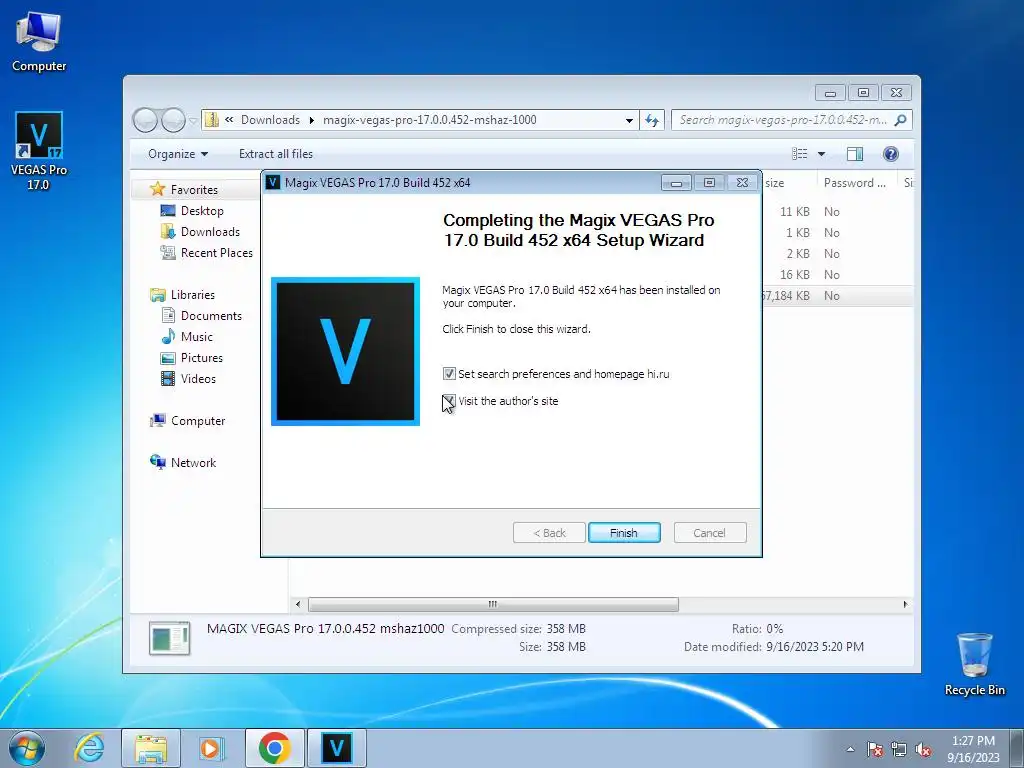The image size is (1024, 768).
Task: Click the refresh button in Explorer address bar
Action: (x=652, y=120)
